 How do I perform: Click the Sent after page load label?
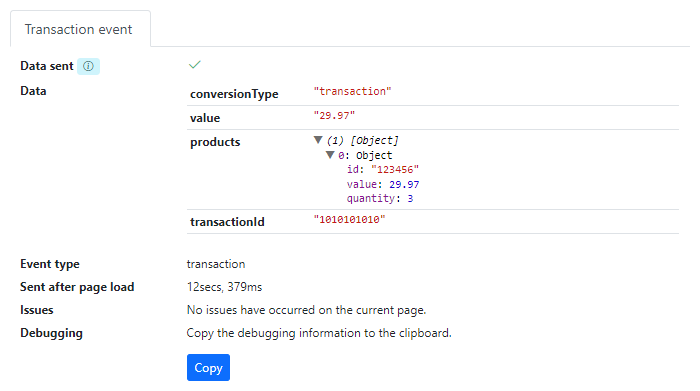(x=77, y=287)
